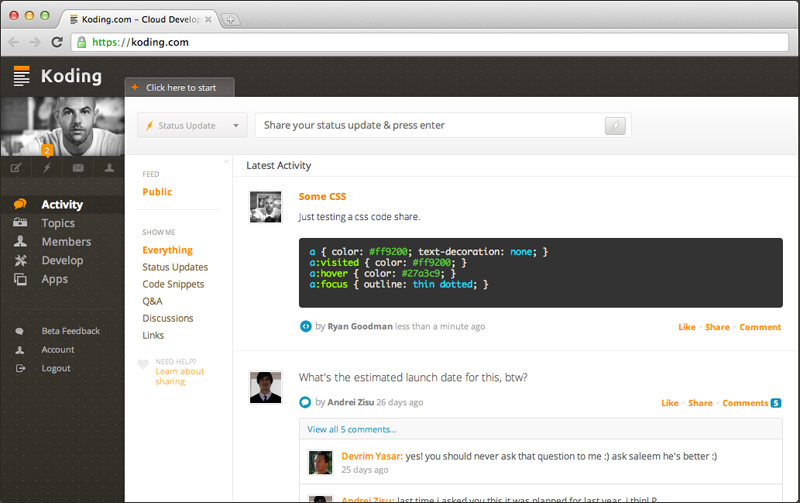
Task: Click the submit icon in status update field
Action: tap(616, 126)
